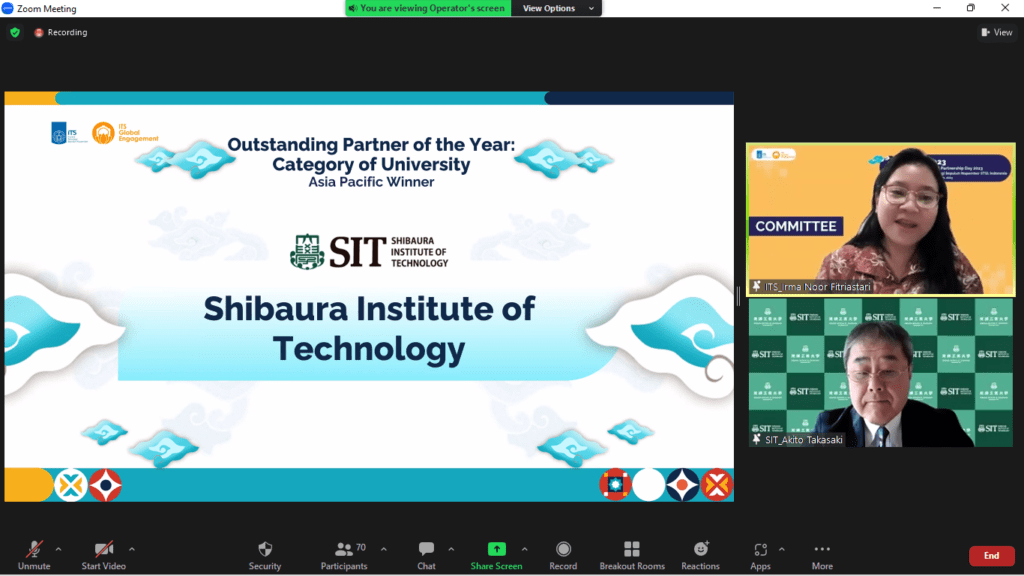Expand video options arrow beside Start Video
Screen dimensions: 1024x576
click(132, 548)
